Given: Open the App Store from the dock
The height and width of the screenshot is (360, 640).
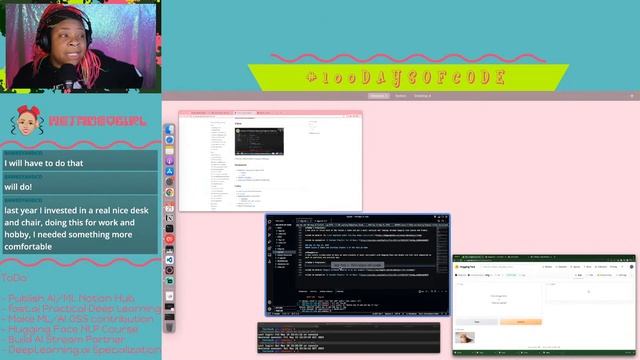Looking at the screenshot, I should point(169,171).
